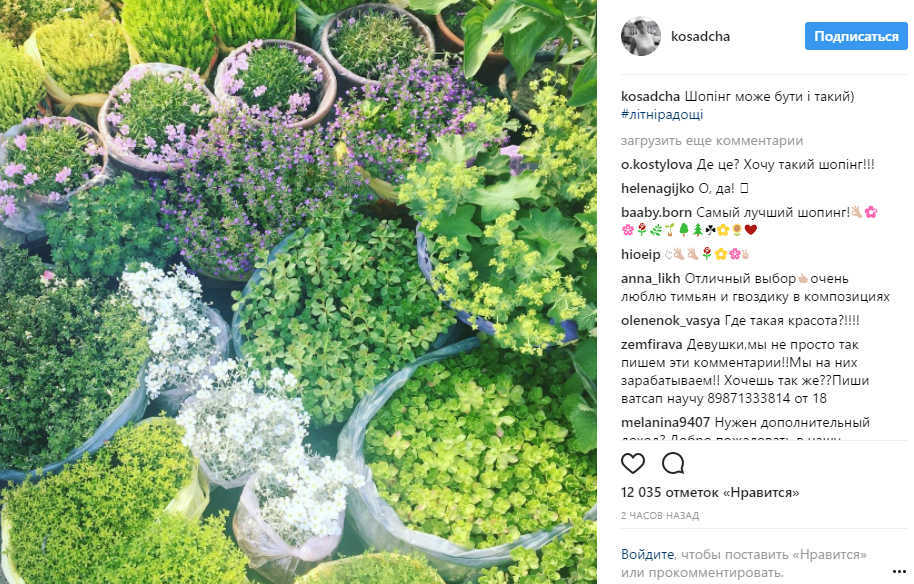This screenshot has height=584, width=914.
Task: Open o.kostylova commenter profile
Action: click(656, 164)
